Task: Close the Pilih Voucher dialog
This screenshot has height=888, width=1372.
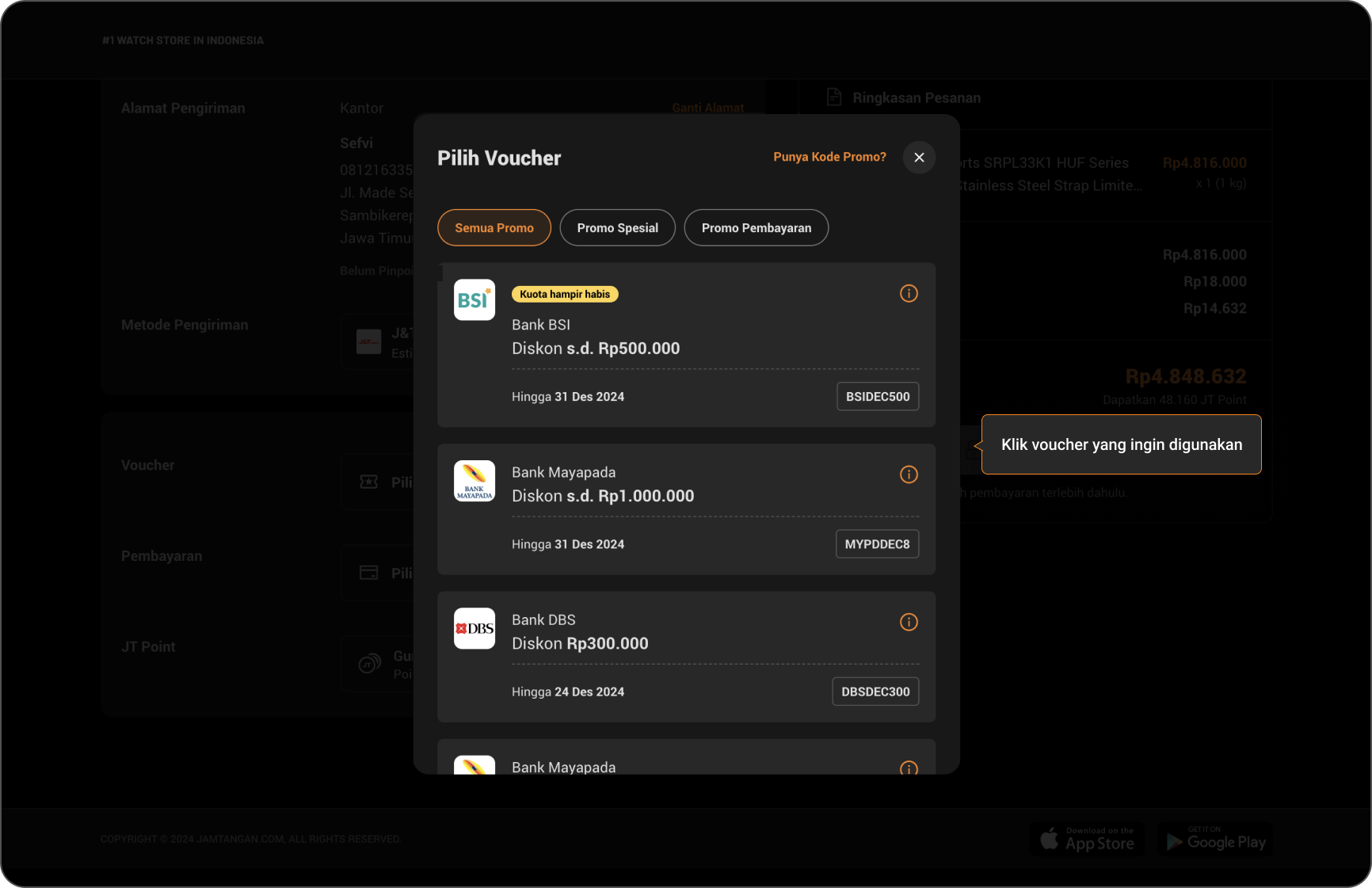Action: (919, 158)
